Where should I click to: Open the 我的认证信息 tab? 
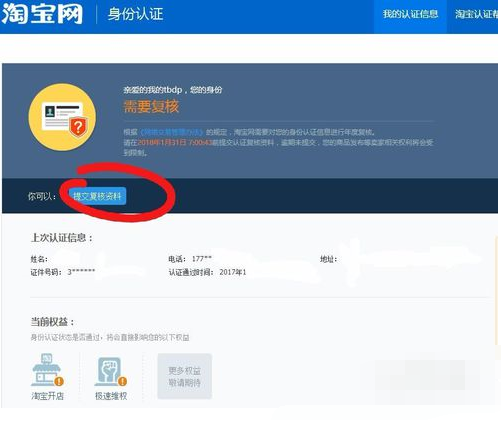tap(410, 14)
